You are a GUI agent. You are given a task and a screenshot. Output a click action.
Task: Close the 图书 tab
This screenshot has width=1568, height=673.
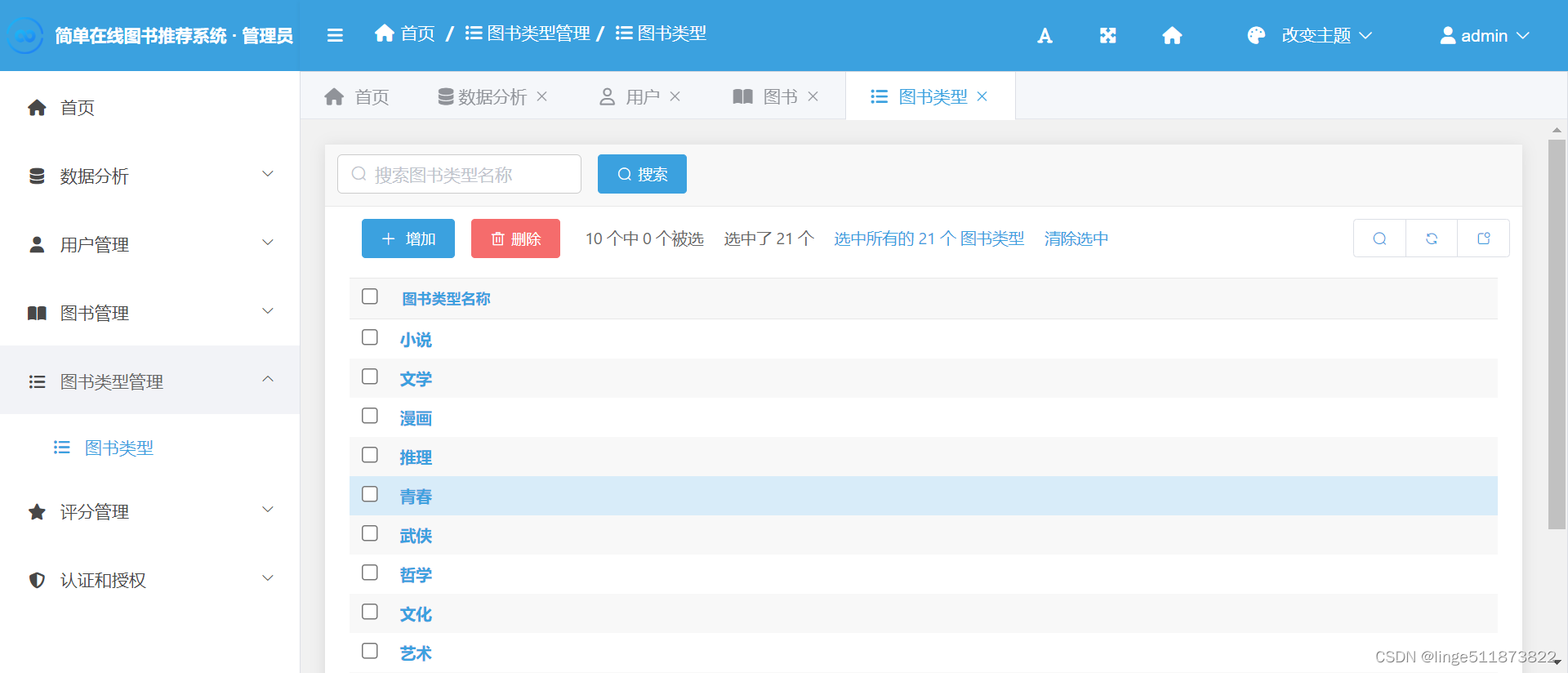click(813, 96)
